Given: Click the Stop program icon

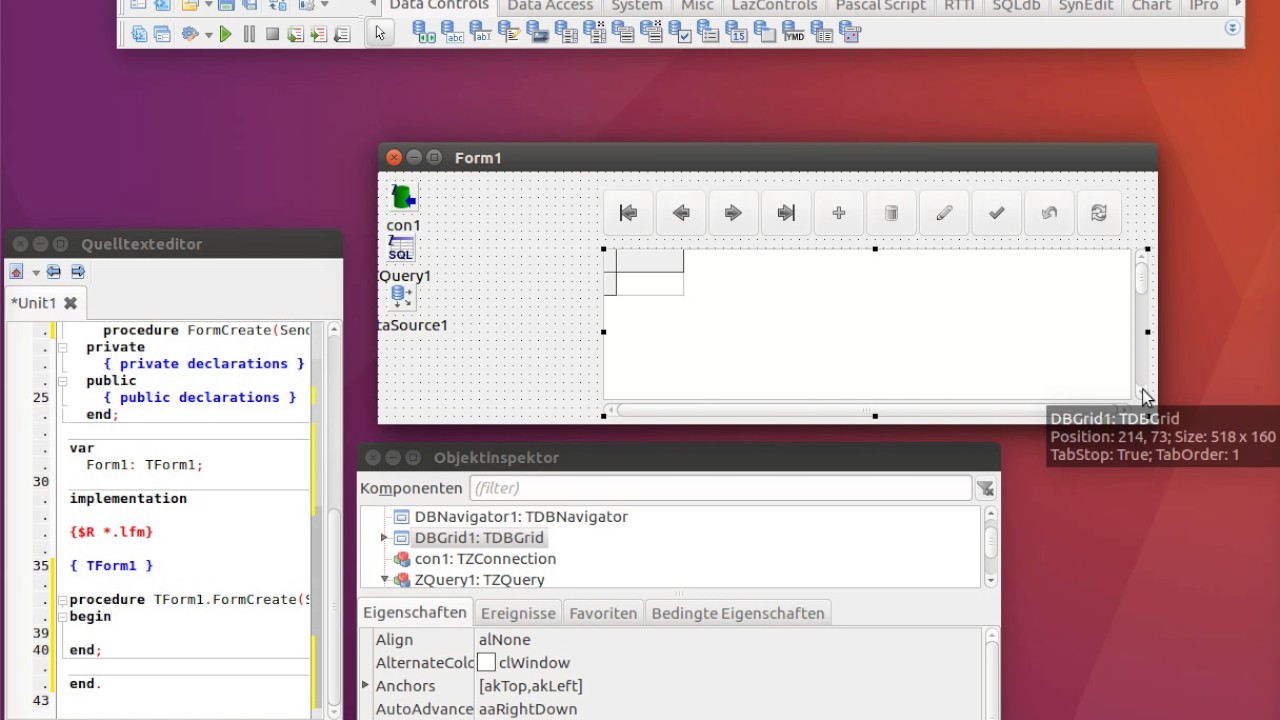Looking at the screenshot, I should click(x=272, y=34).
